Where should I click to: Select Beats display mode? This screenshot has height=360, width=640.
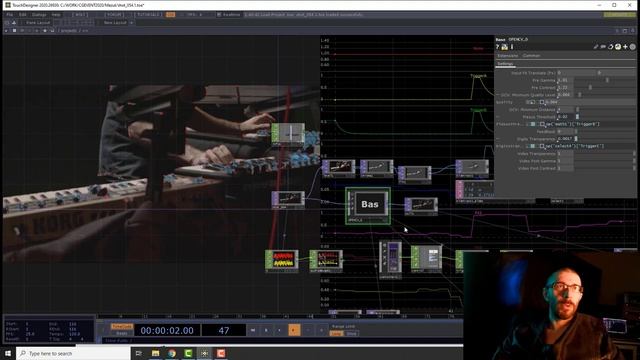[x=122, y=333]
